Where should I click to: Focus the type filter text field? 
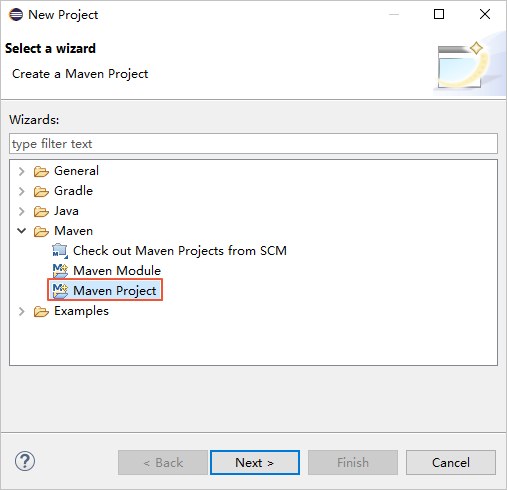[x=253, y=144]
